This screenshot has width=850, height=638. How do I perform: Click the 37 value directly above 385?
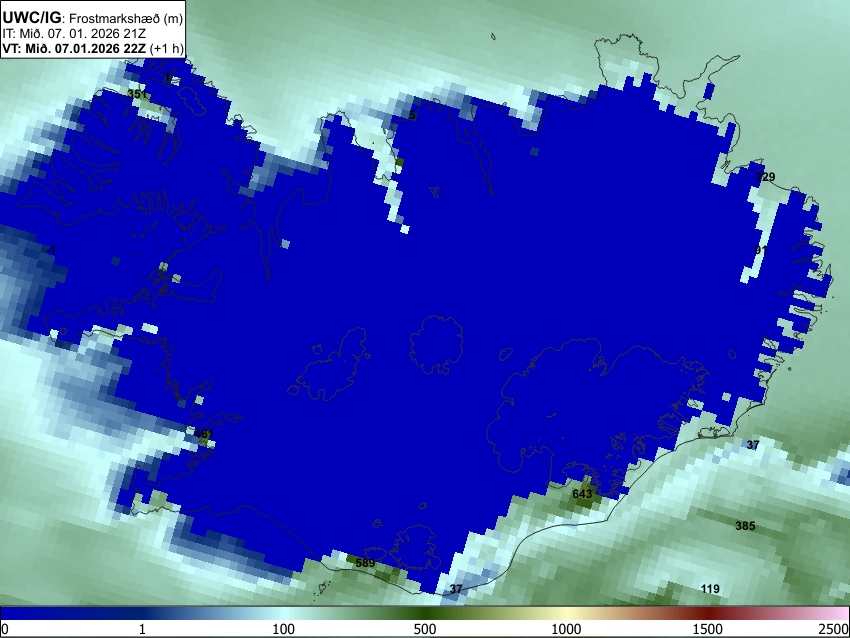coord(753,445)
